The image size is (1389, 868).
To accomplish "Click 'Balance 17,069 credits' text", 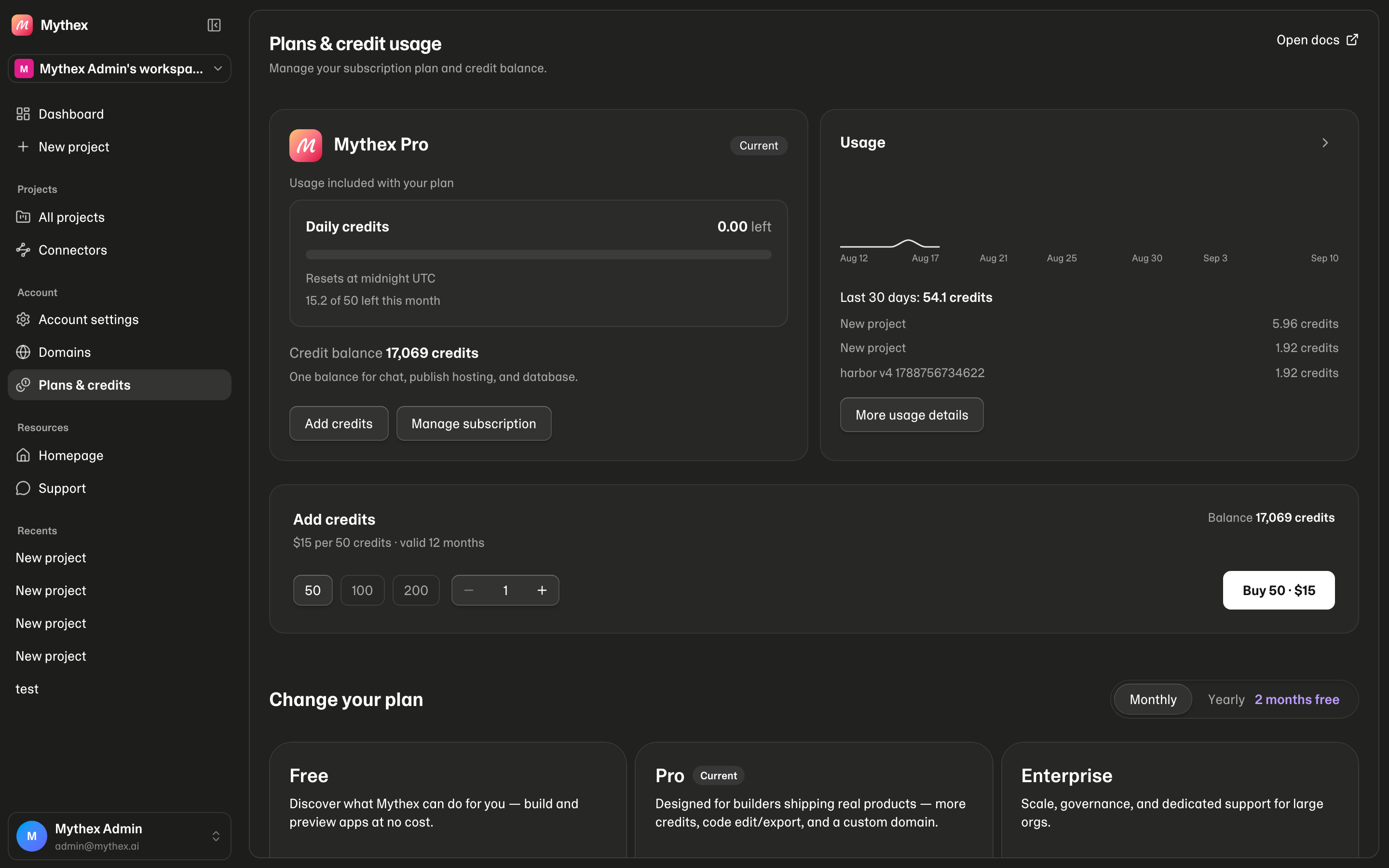I will click(1271, 517).
